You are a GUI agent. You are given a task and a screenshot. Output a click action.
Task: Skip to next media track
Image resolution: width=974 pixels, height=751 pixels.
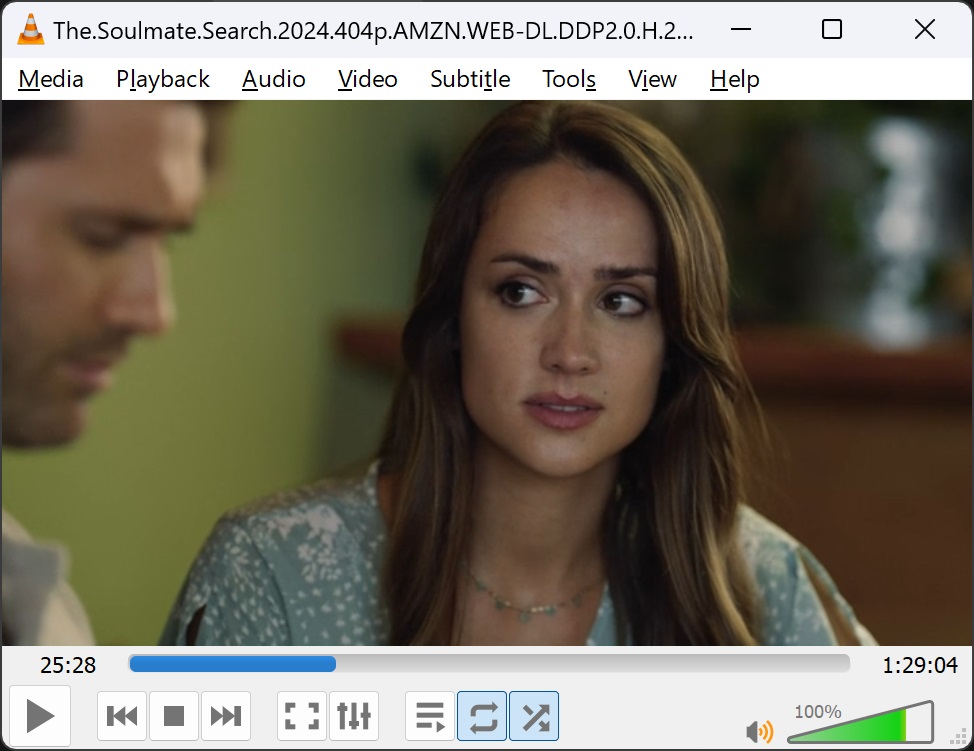tap(226, 716)
